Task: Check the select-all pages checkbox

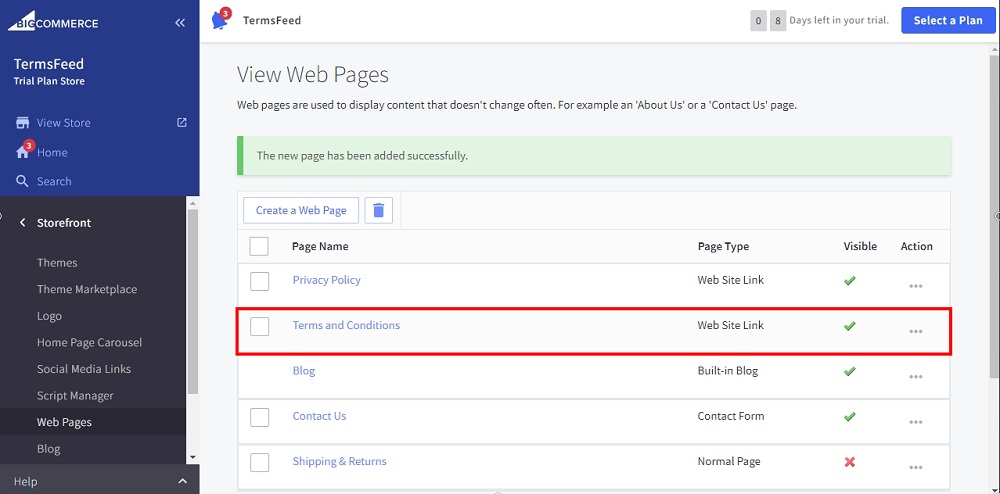Action: tap(259, 246)
